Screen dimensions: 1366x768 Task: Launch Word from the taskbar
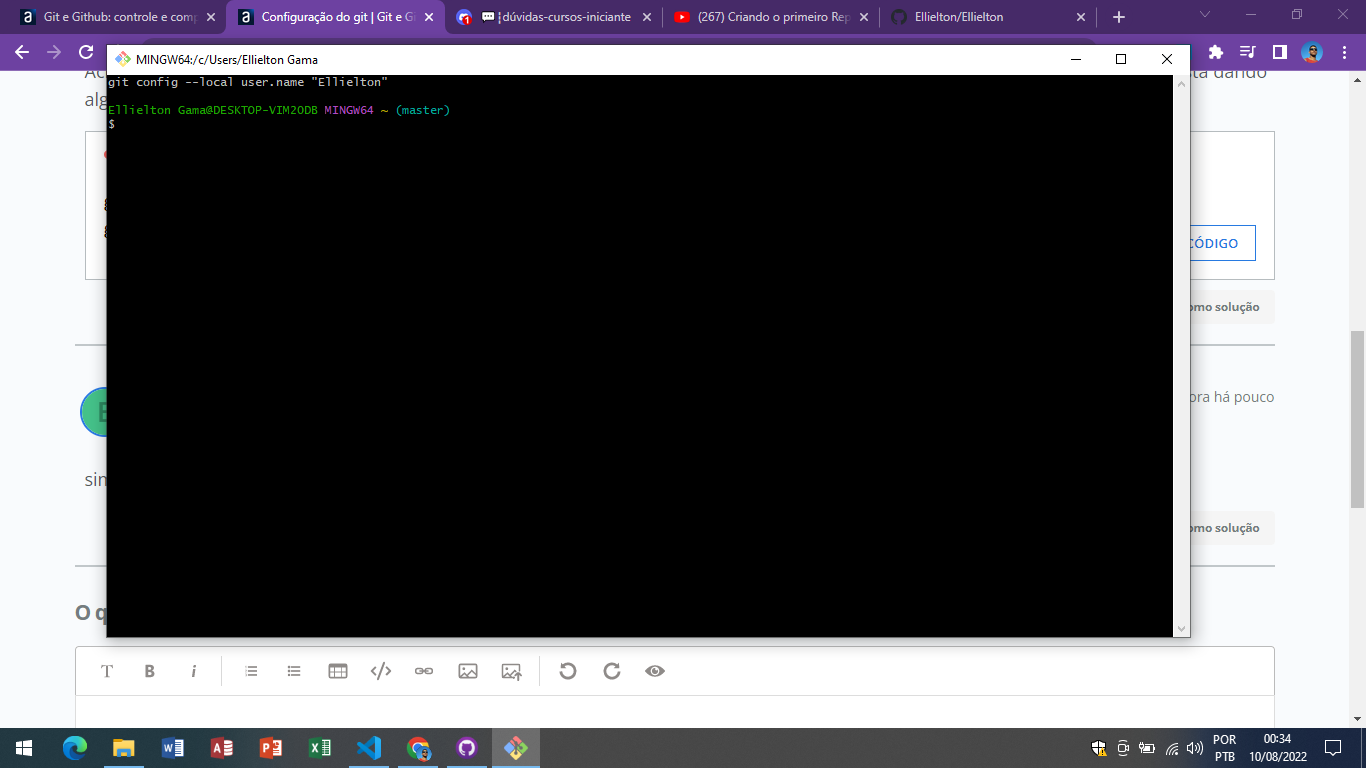click(173, 748)
